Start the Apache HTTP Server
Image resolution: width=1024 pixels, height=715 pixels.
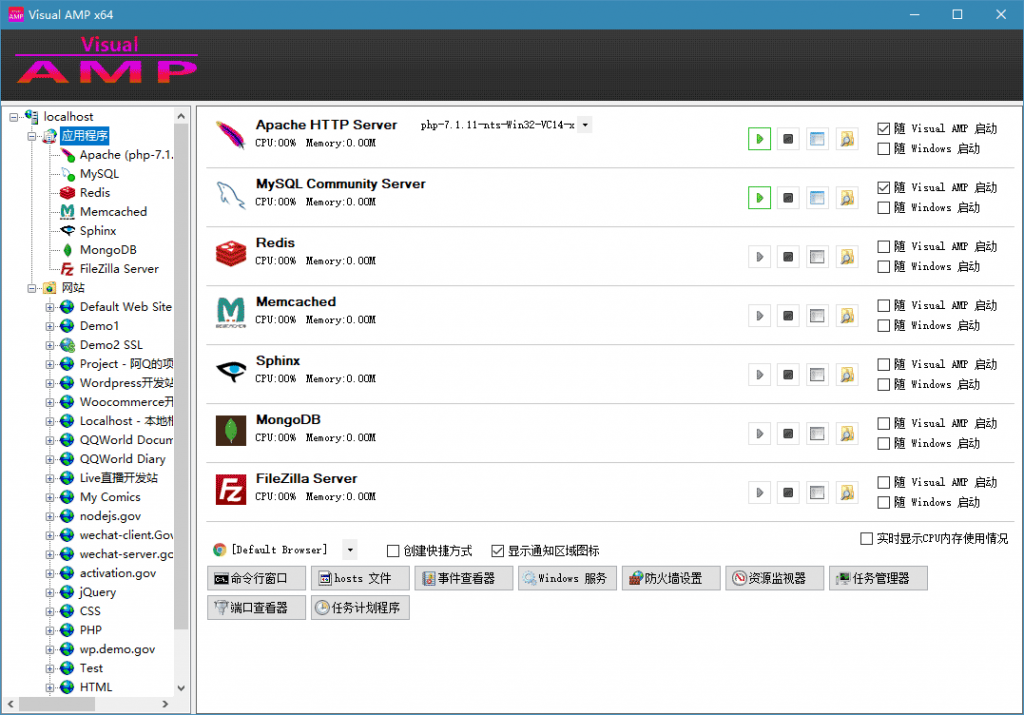(x=759, y=138)
